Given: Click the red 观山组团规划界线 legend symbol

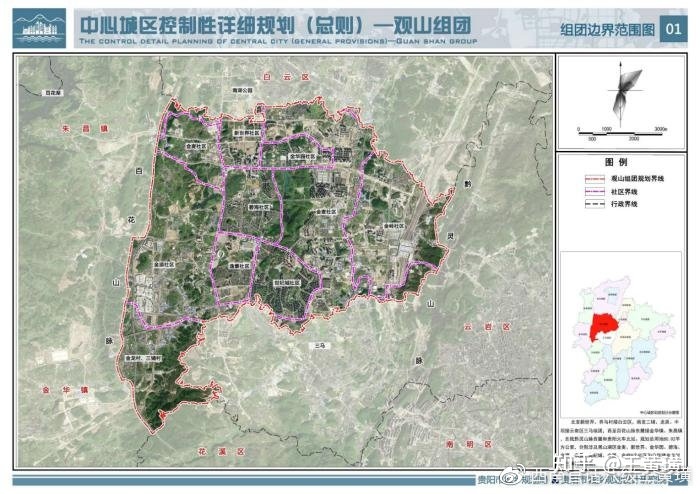Looking at the screenshot, I should click(595, 179).
